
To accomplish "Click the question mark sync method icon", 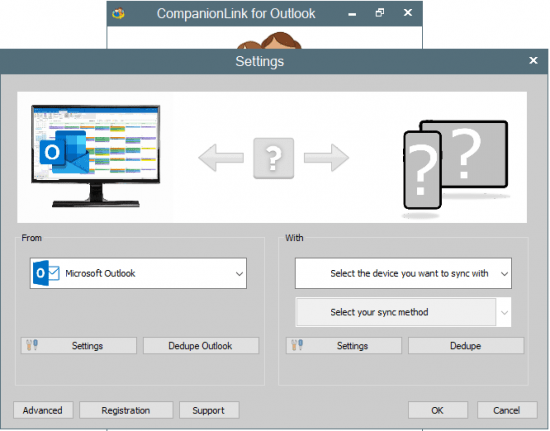I will (x=274, y=158).
